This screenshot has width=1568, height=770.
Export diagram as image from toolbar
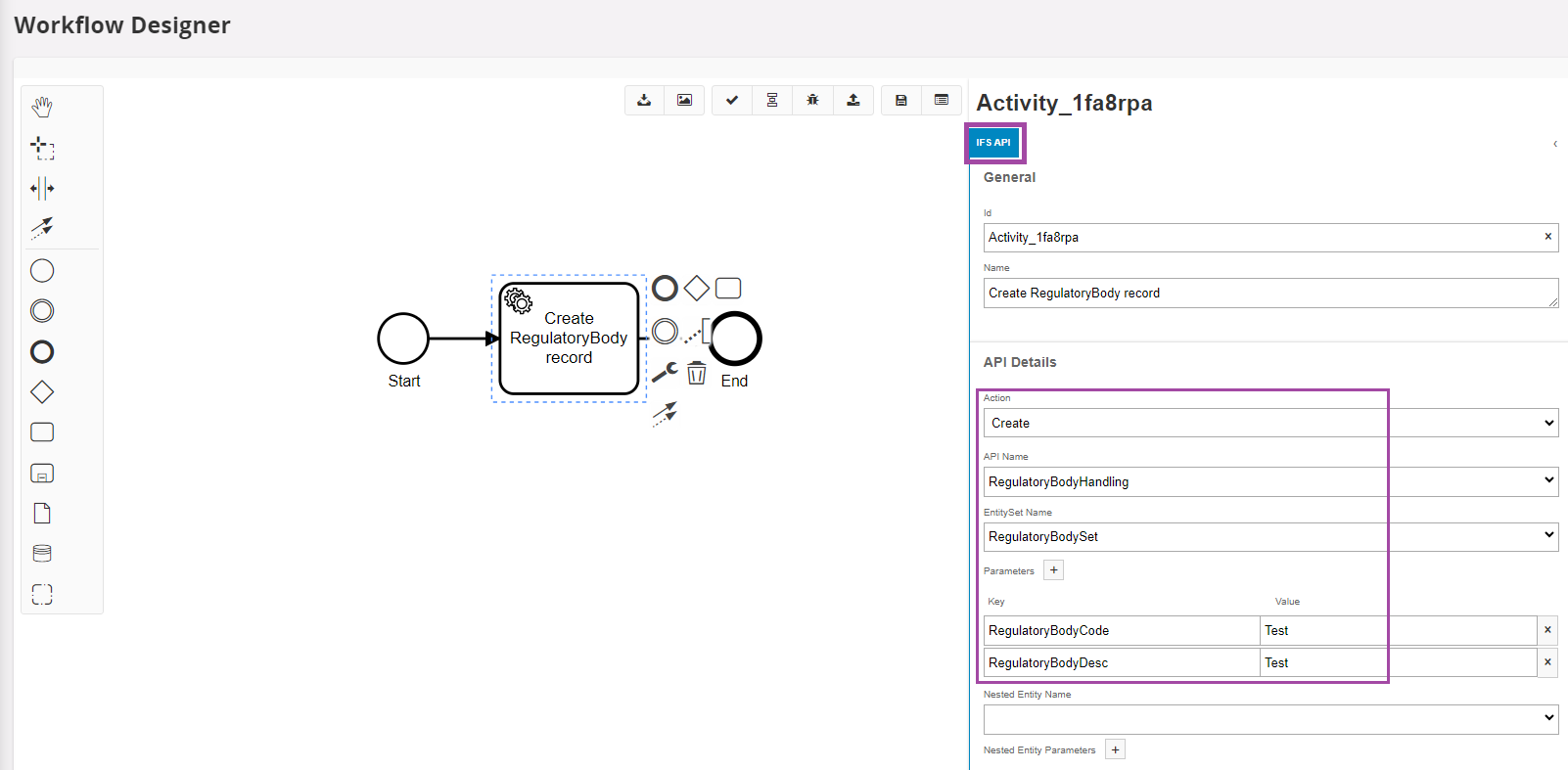coord(684,100)
